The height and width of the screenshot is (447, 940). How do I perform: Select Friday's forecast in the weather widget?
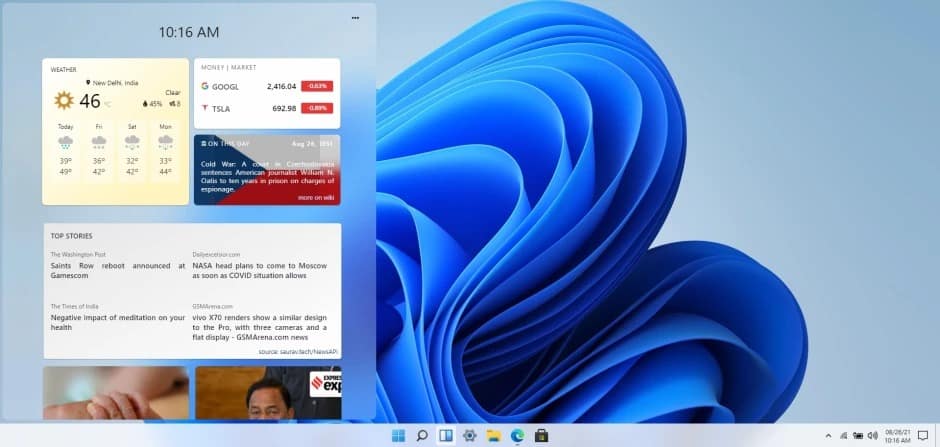point(99,150)
